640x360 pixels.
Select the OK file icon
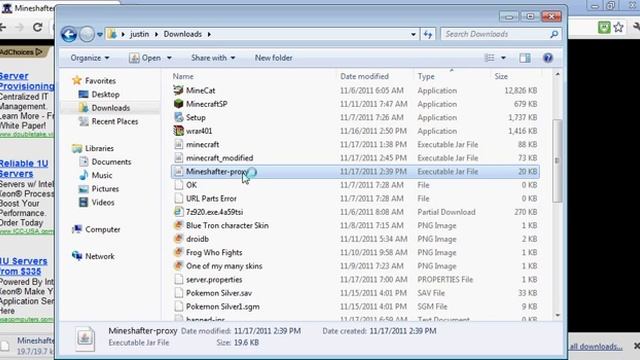pyautogui.click(x=178, y=185)
